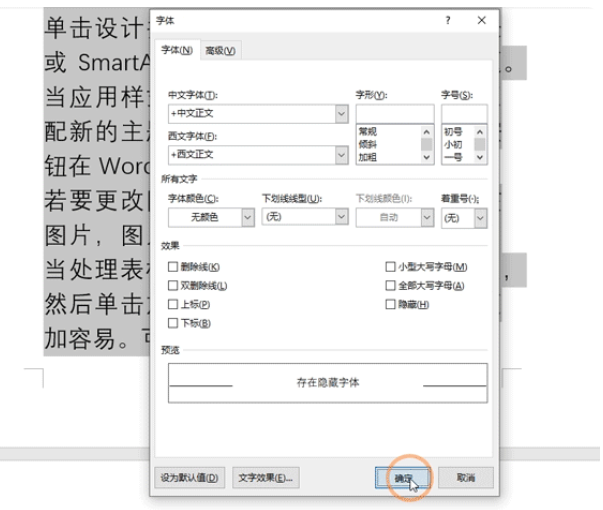
Task: Close the 字体 dialog with X
Action: 481,20
